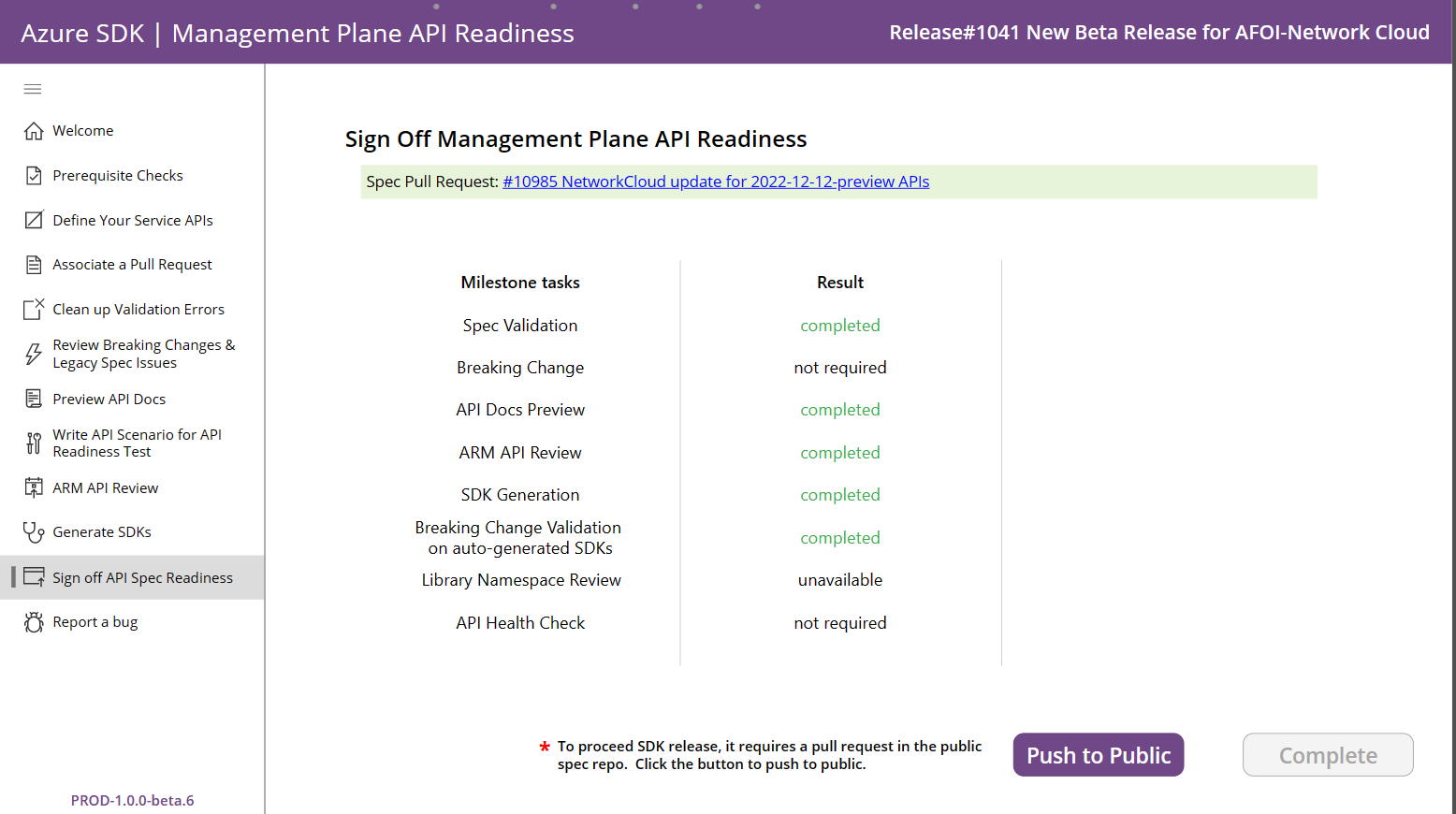This screenshot has width=1456, height=814.
Task: Open pull request #10985 NetworkCloud update
Action: coord(716,181)
